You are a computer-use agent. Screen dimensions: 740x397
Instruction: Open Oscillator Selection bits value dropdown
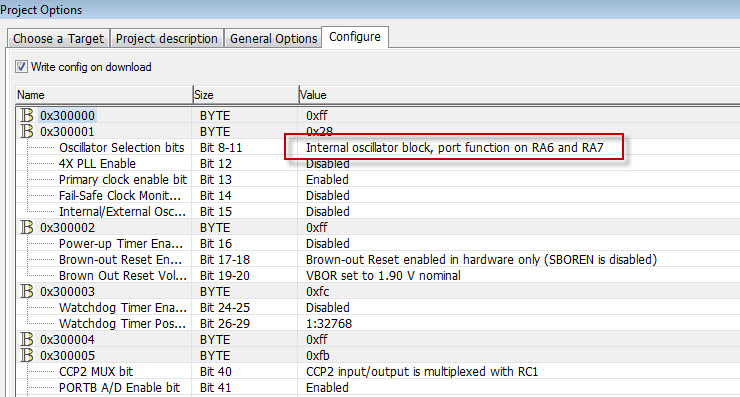point(454,147)
